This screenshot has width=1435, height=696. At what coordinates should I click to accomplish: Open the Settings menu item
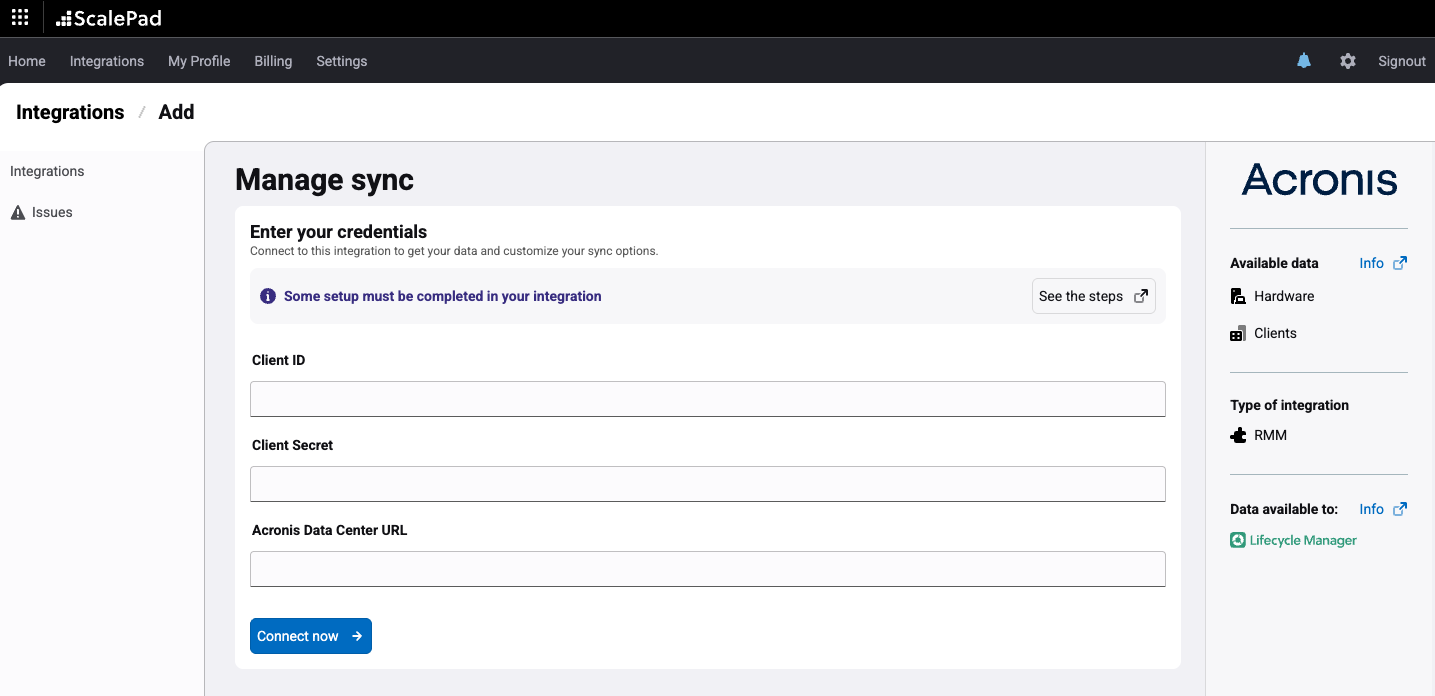tap(342, 61)
